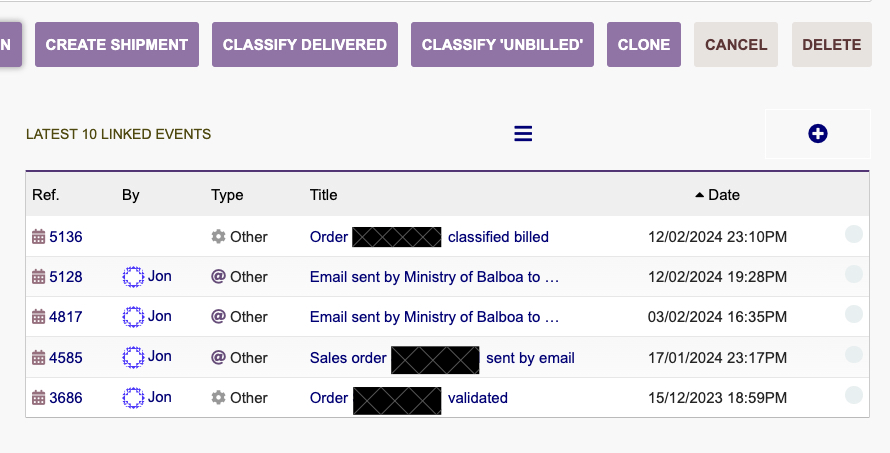Sort the list by Type column header
This screenshot has width=890, height=453.
tap(227, 195)
